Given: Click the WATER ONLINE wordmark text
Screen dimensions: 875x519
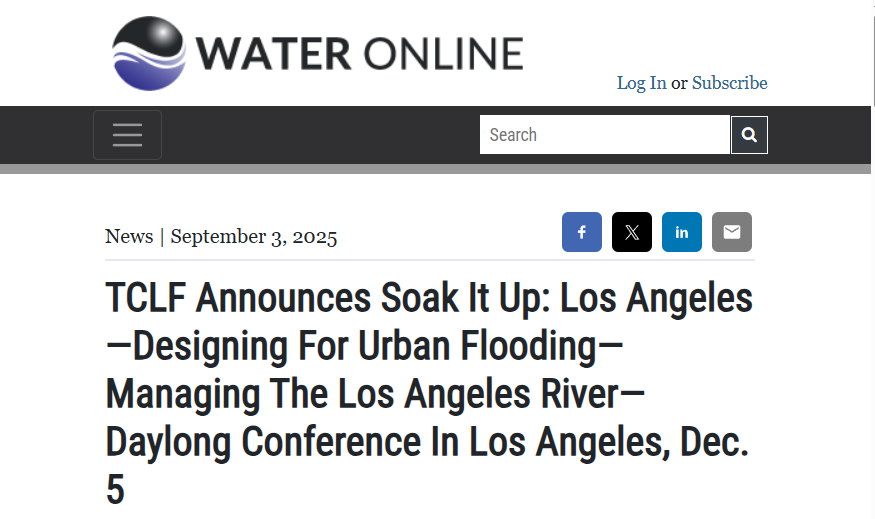Looking at the screenshot, I should 359,54.
